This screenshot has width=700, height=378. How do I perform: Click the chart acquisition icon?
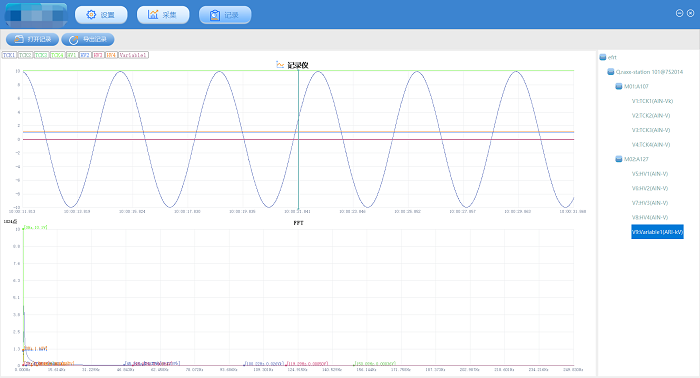(x=153, y=15)
